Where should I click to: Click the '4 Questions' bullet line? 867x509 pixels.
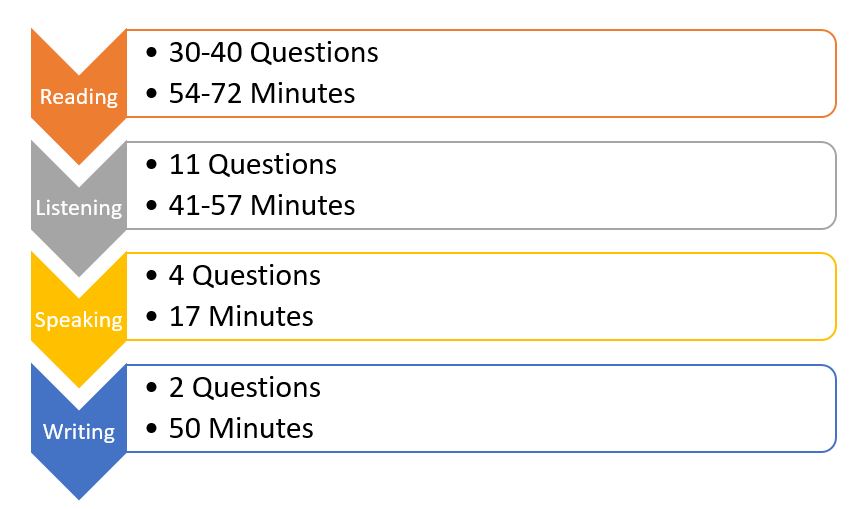(233, 276)
